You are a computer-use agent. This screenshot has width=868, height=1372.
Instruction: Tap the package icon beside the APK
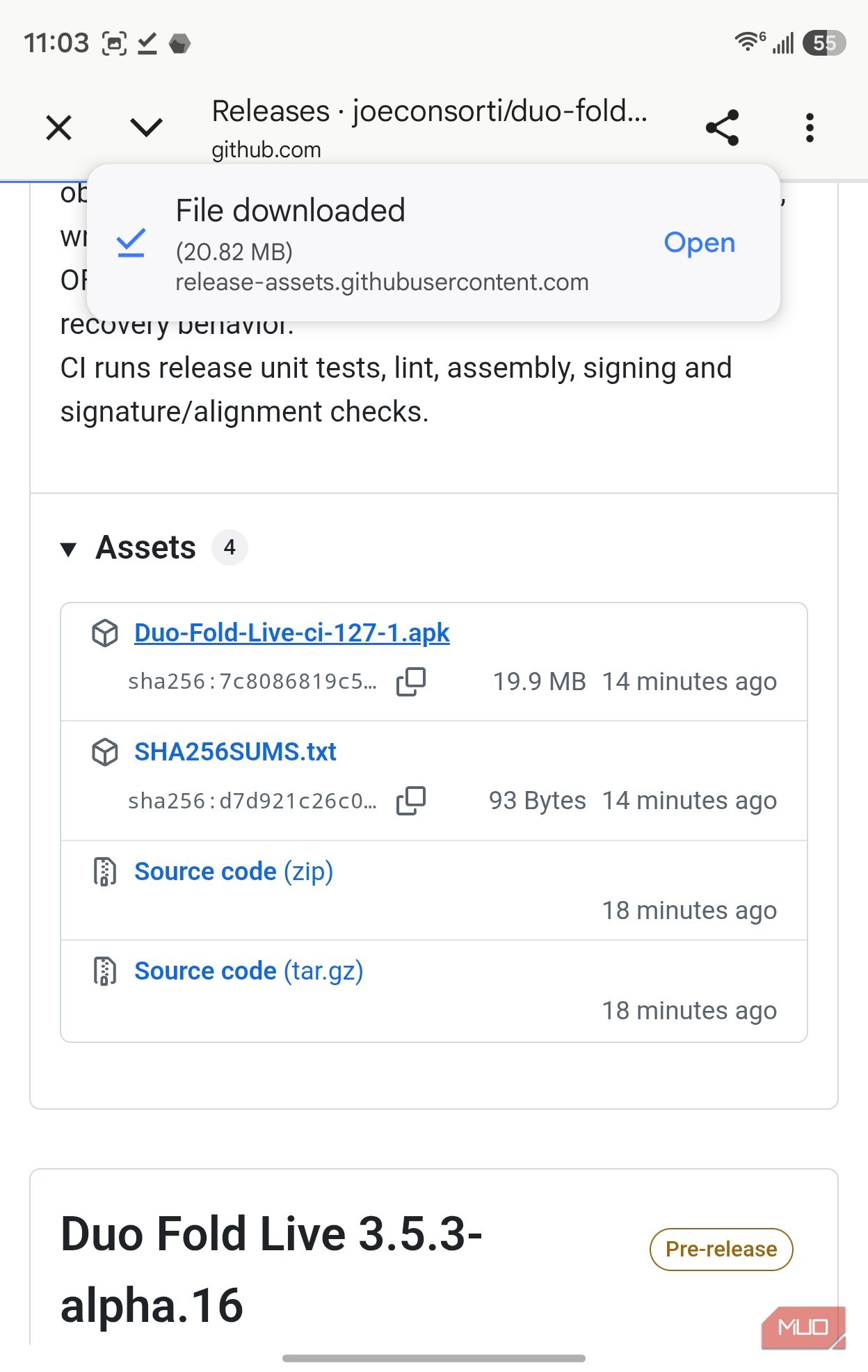point(105,634)
